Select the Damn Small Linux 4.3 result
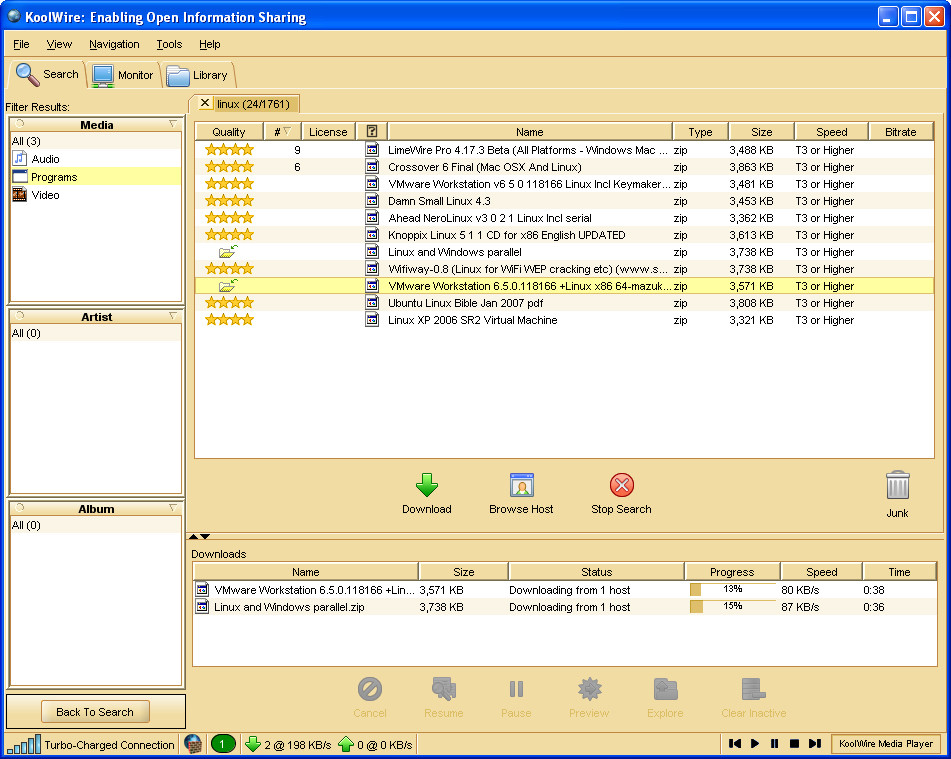The image size is (951, 759). 564,201
